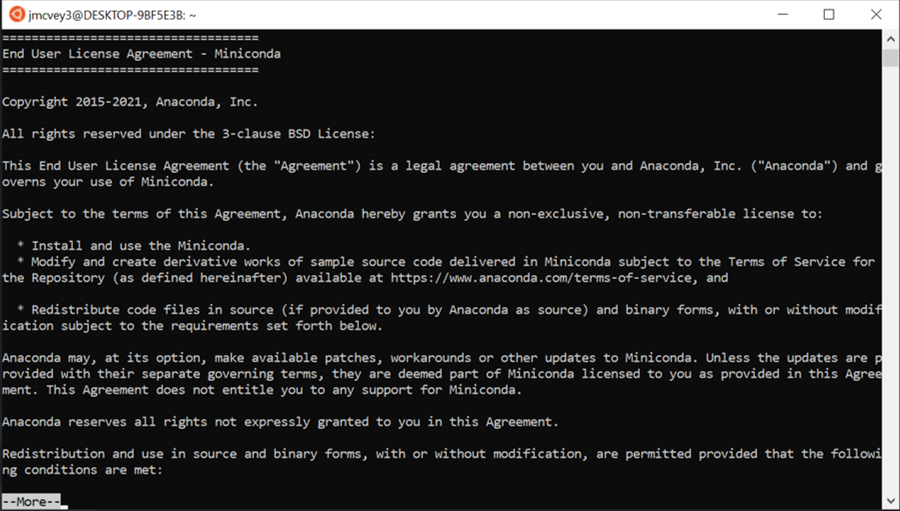
Task: Click the 'End User License Agreement - Miniconda' heading
Action: click(x=141, y=53)
